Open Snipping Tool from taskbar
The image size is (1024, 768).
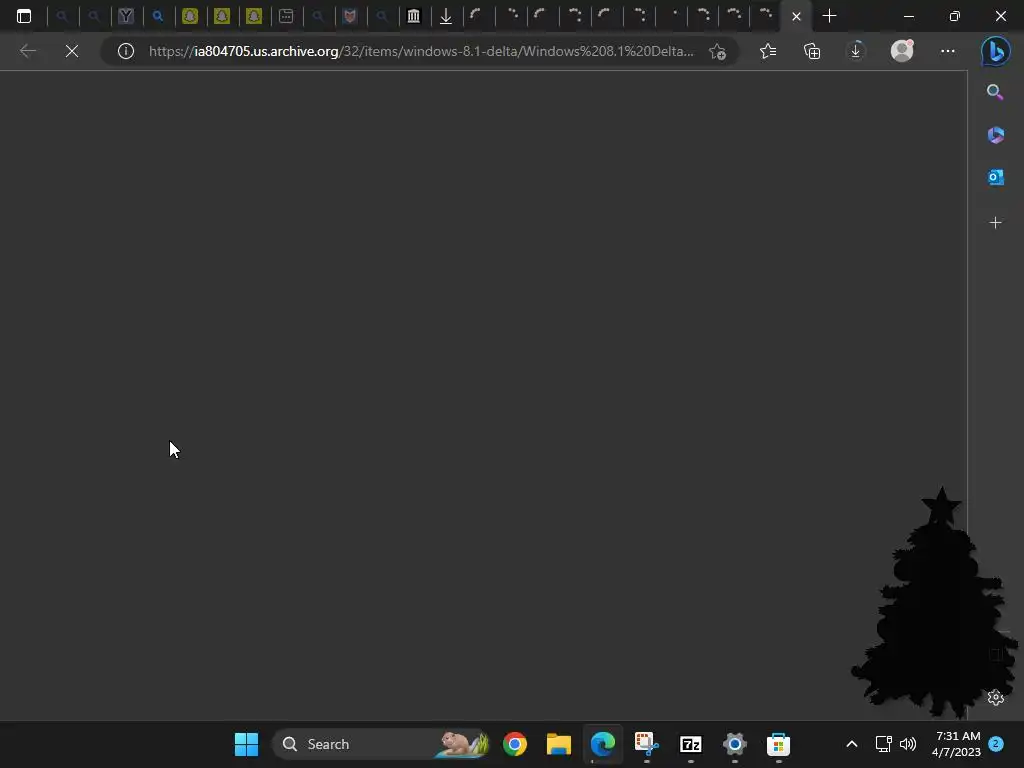click(x=647, y=744)
